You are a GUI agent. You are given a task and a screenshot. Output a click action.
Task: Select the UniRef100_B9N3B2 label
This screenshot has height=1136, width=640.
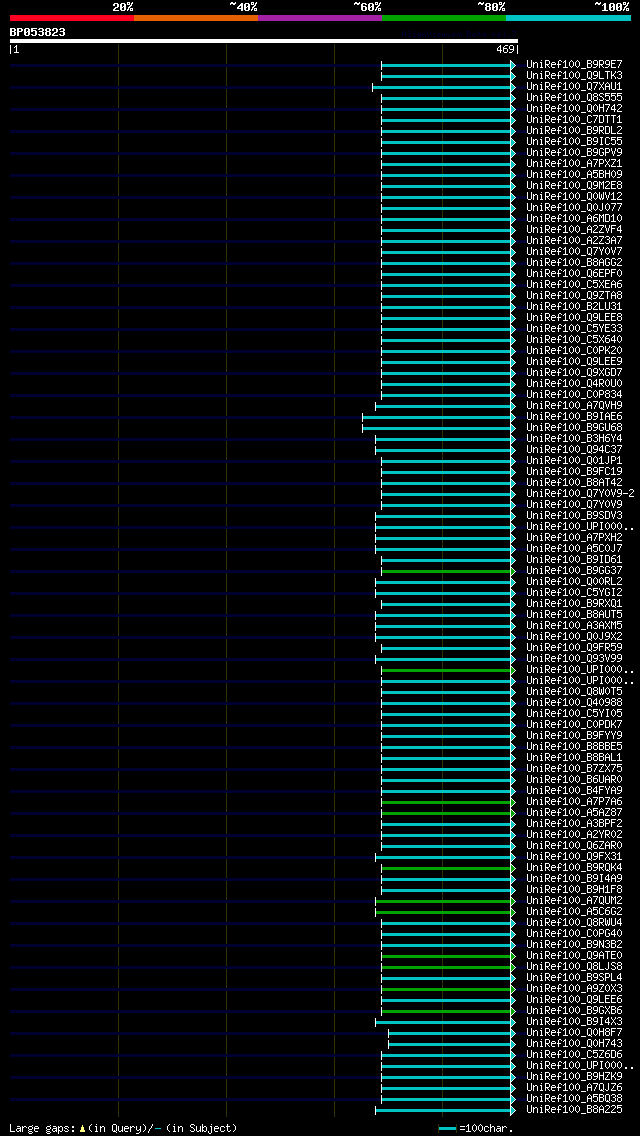[574, 945]
